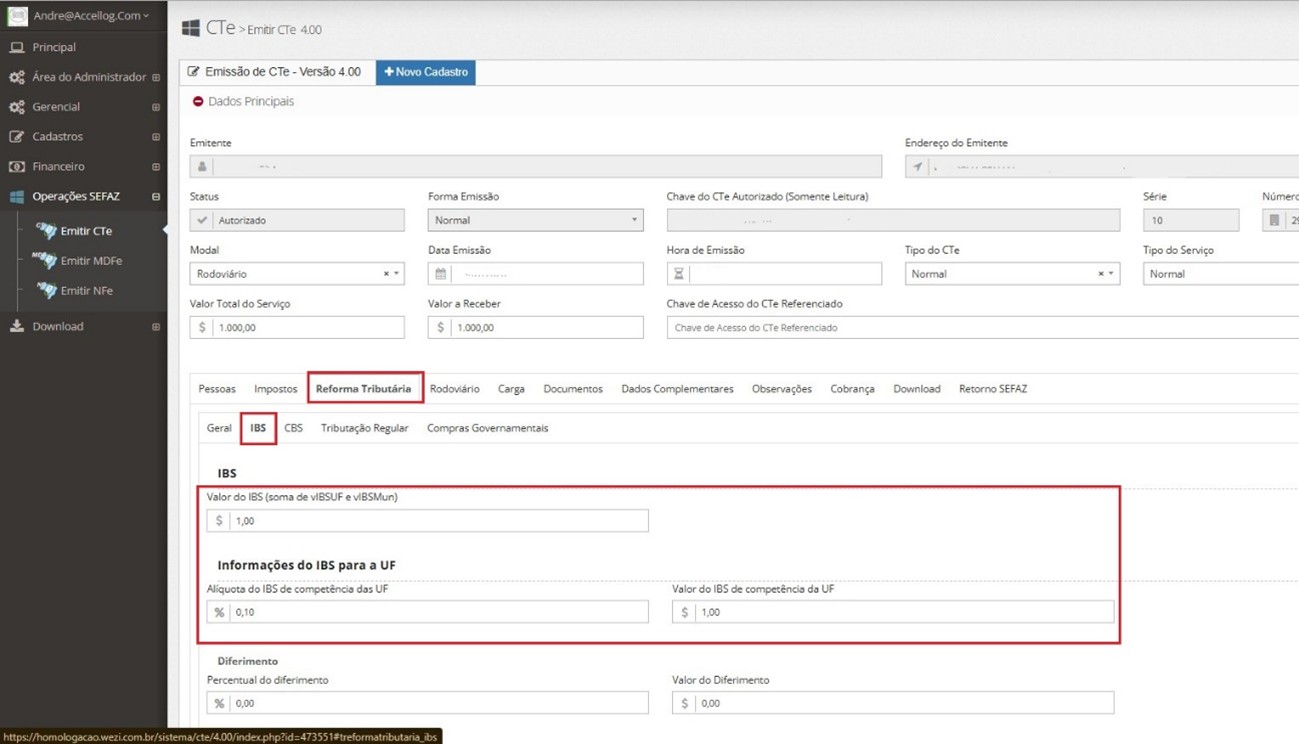Clear the Modal selection with the x
The image size is (1299, 744).
click(x=386, y=274)
